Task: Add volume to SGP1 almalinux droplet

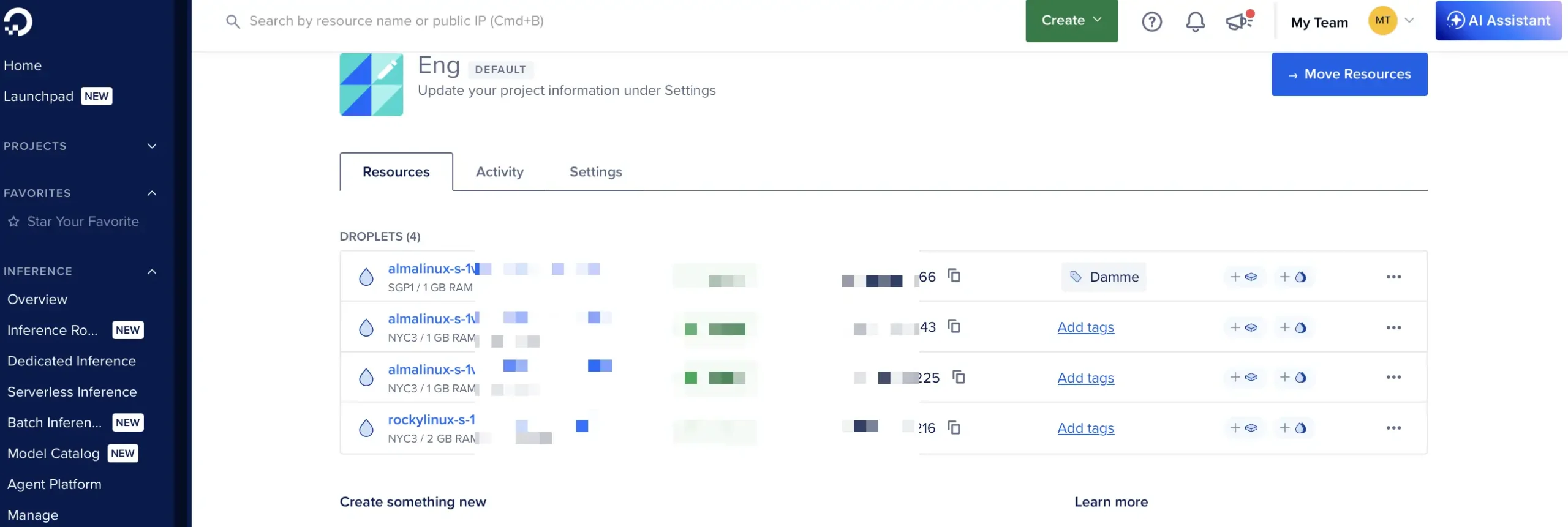Action: tap(1244, 277)
